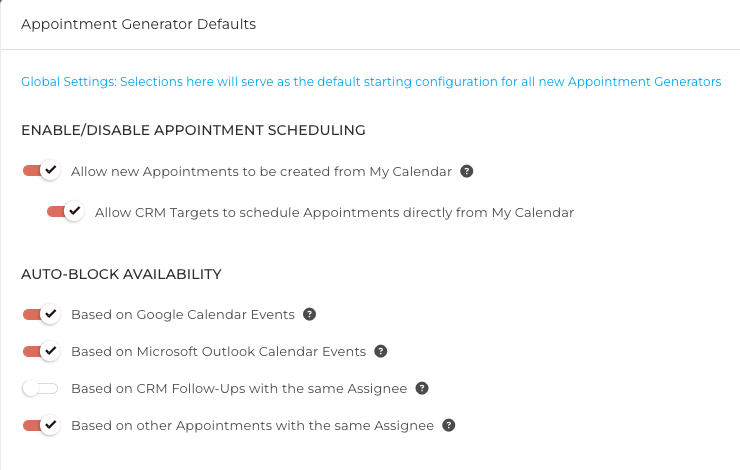
Task: Click the Appointment Generator Defaults title
Action: tap(138, 24)
